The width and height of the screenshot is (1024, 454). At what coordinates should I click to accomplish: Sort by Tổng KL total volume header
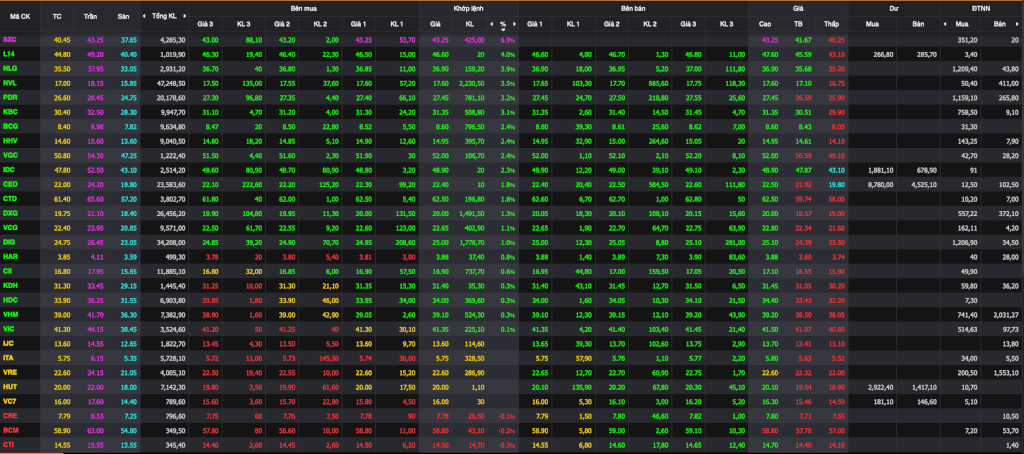tap(164, 16)
